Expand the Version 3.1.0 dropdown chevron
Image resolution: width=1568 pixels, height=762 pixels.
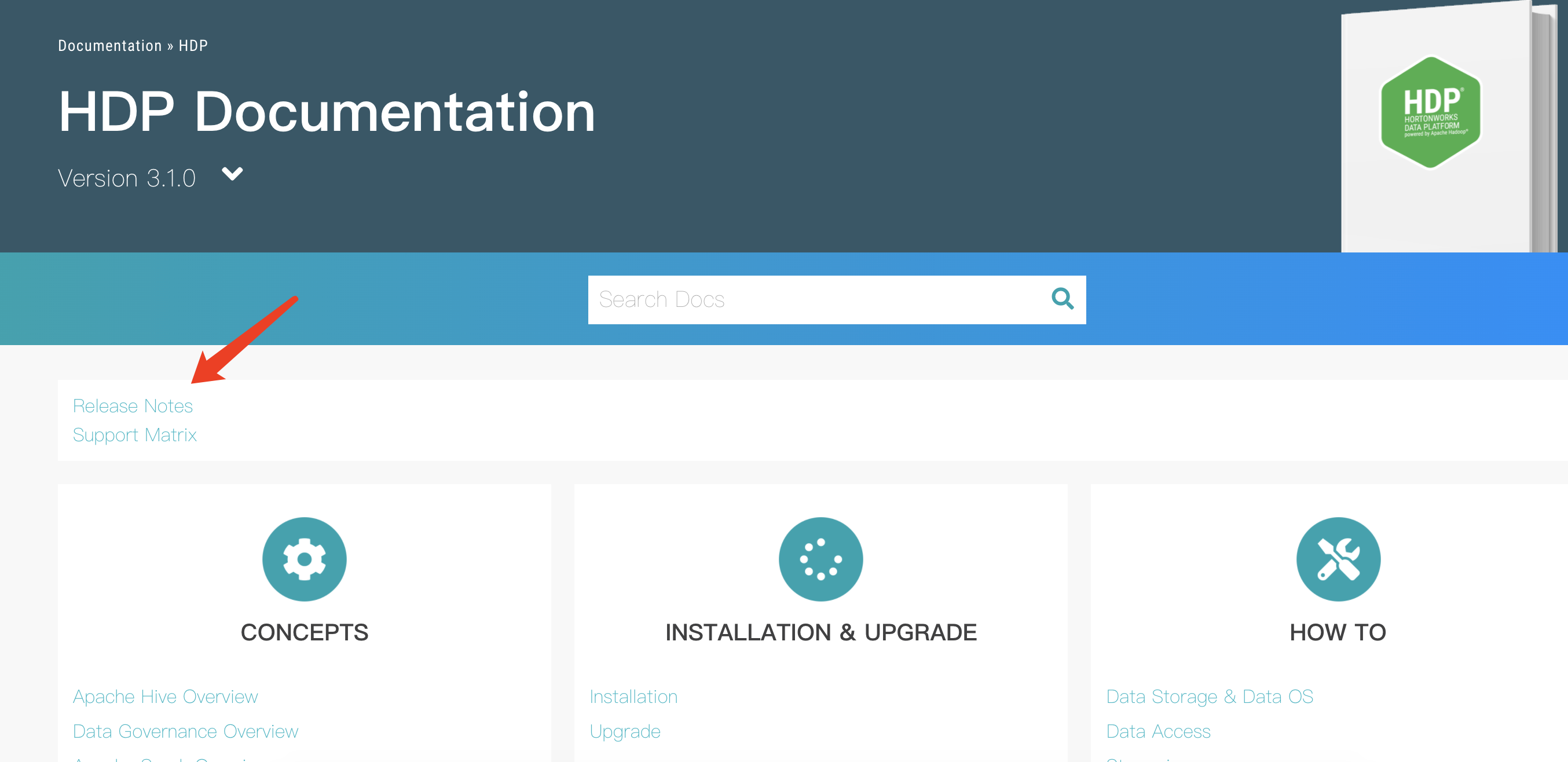click(232, 174)
